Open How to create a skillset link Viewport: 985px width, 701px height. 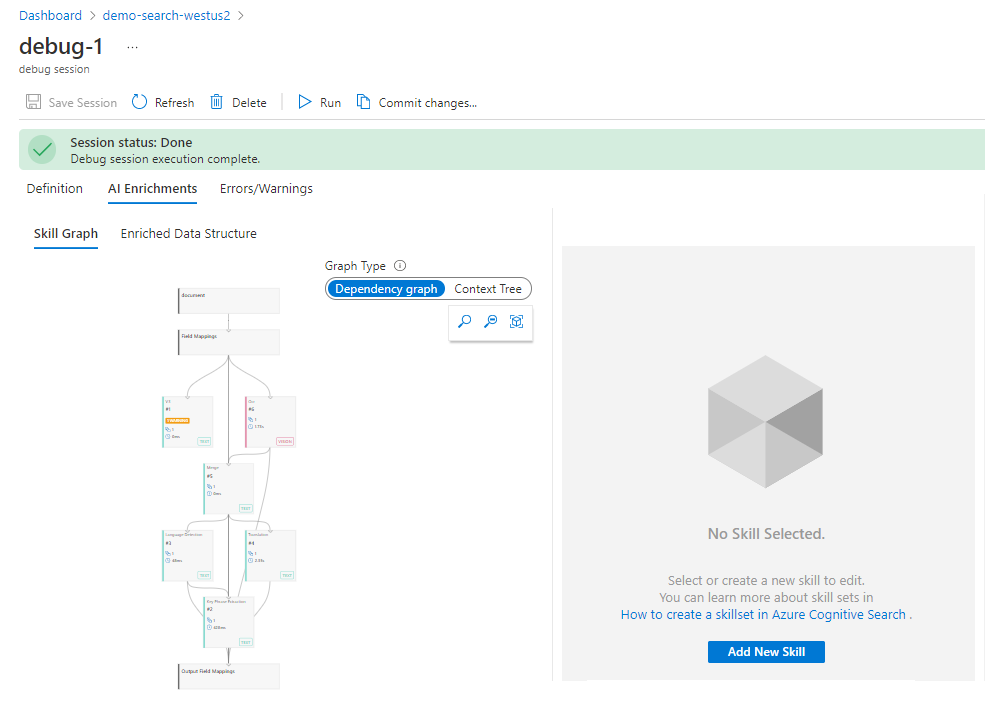[763, 615]
